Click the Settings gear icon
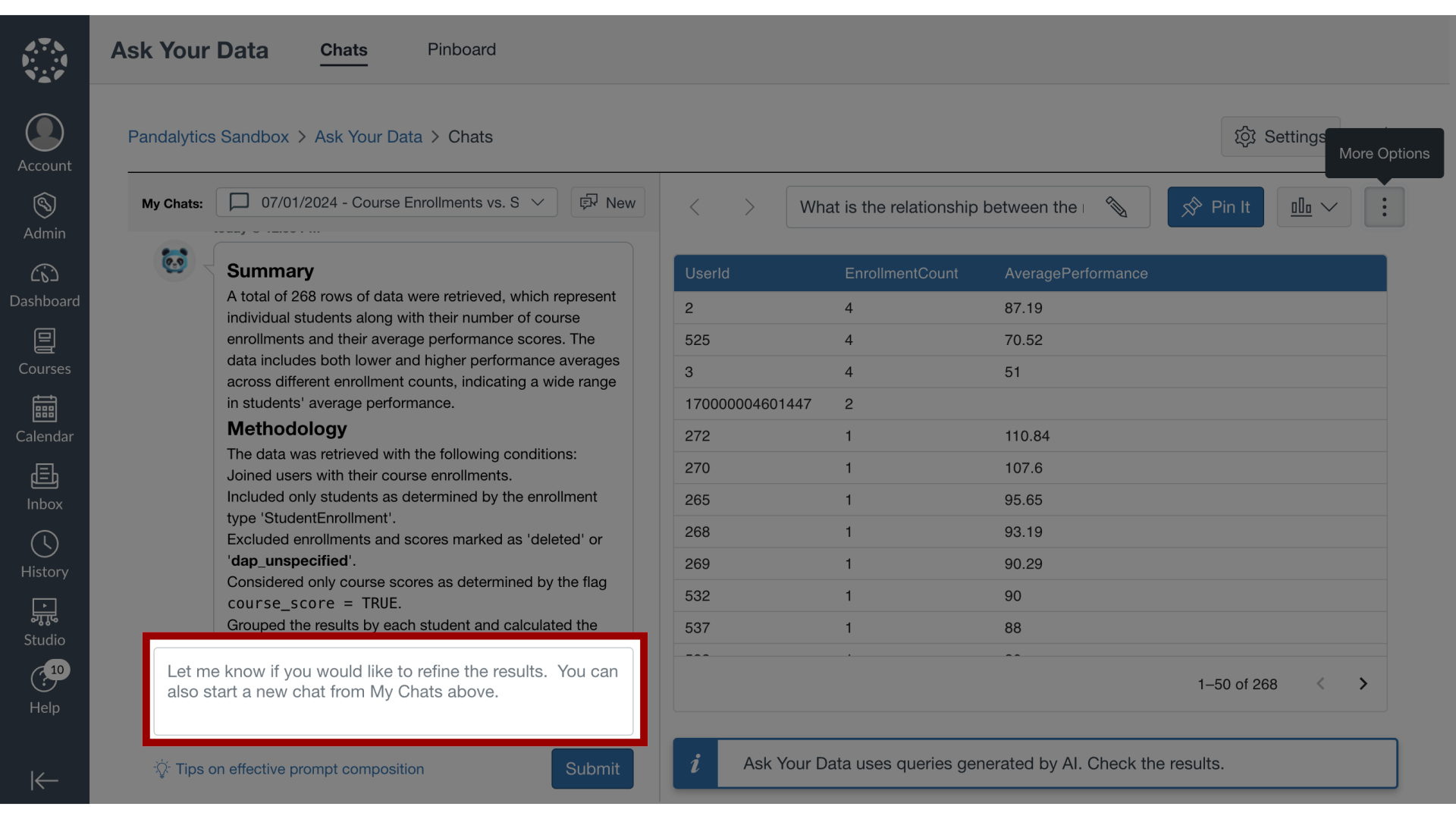Viewport: 1456px width, 819px height. point(1246,136)
